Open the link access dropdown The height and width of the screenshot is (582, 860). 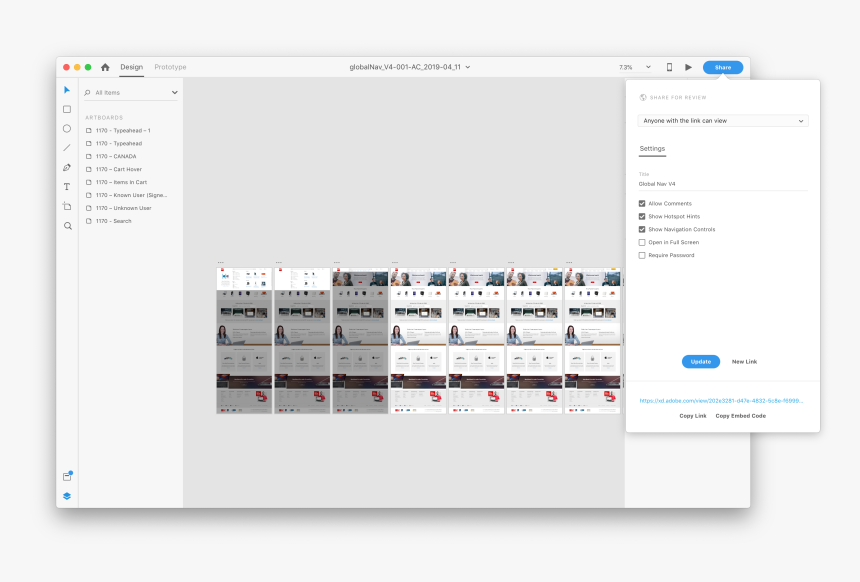click(723, 121)
